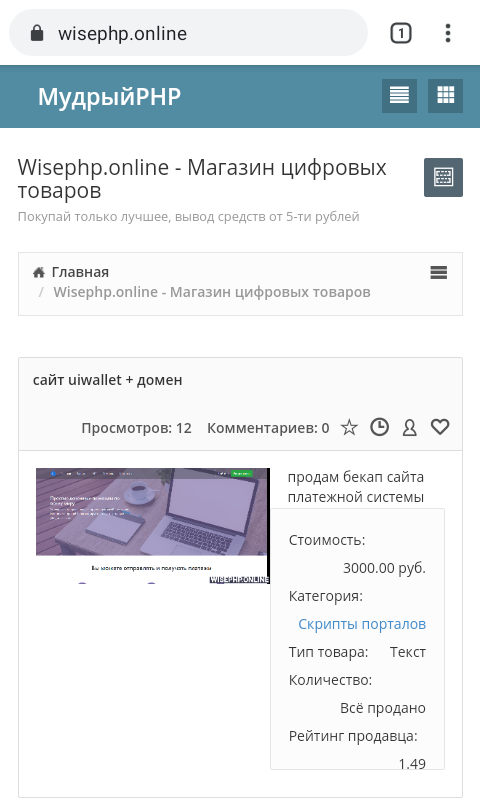Tap the wisephp.online address field
480x800 pixels.
[x=188, y=33]
